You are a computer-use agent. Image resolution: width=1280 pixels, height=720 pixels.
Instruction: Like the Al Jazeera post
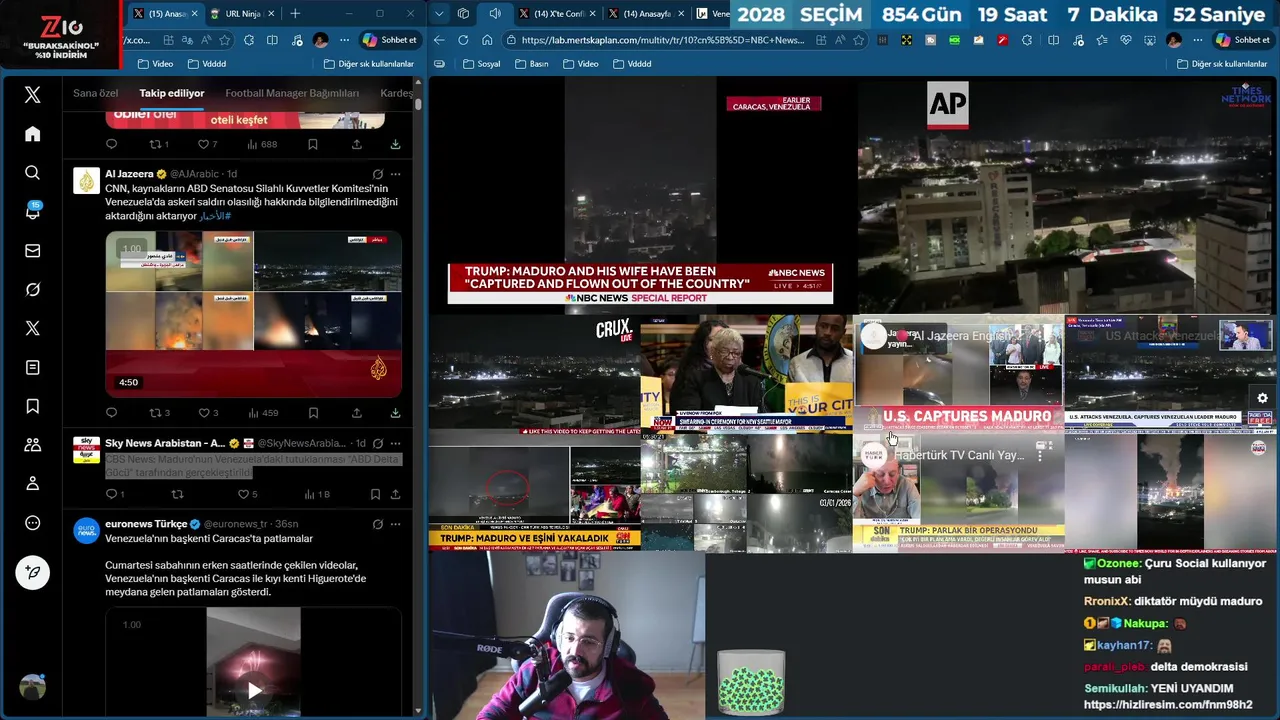coord(208,413)
